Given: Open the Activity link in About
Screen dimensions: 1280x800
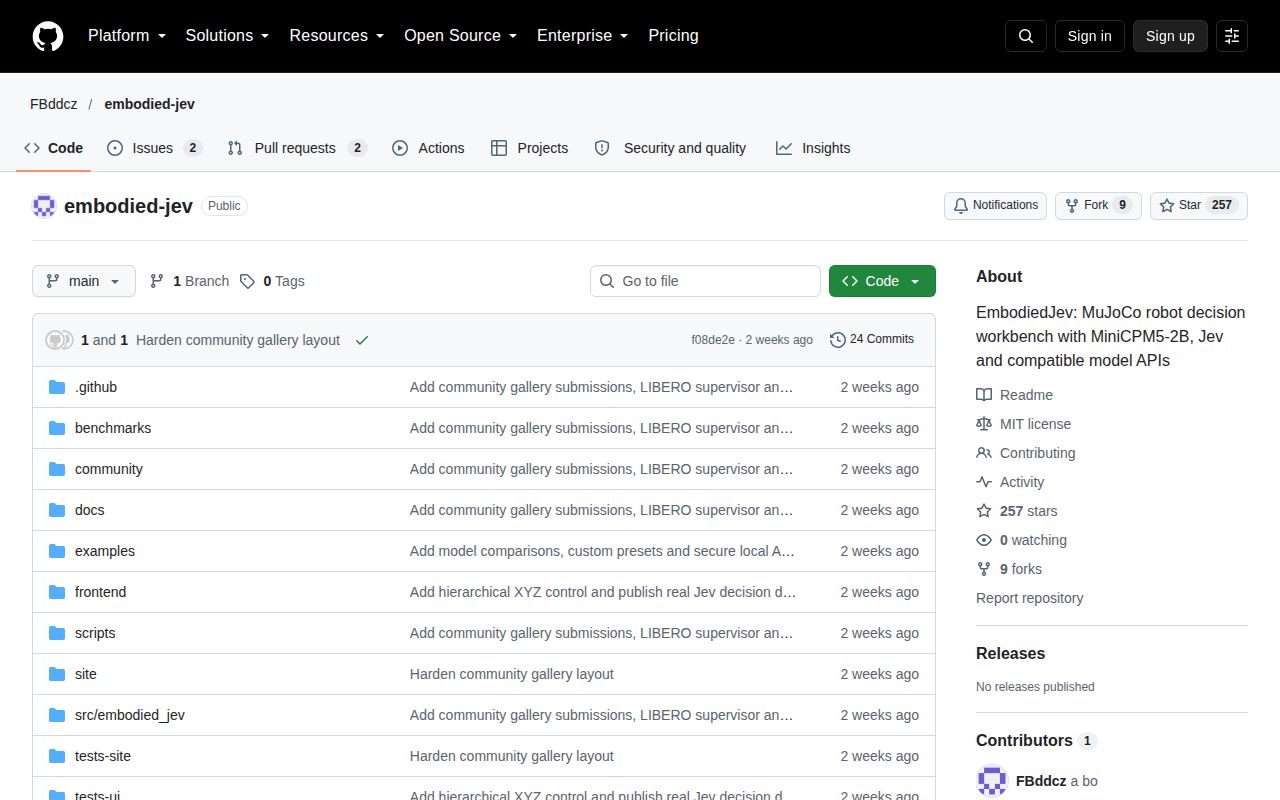Looking at the screenshot, I should point(1010,482).
